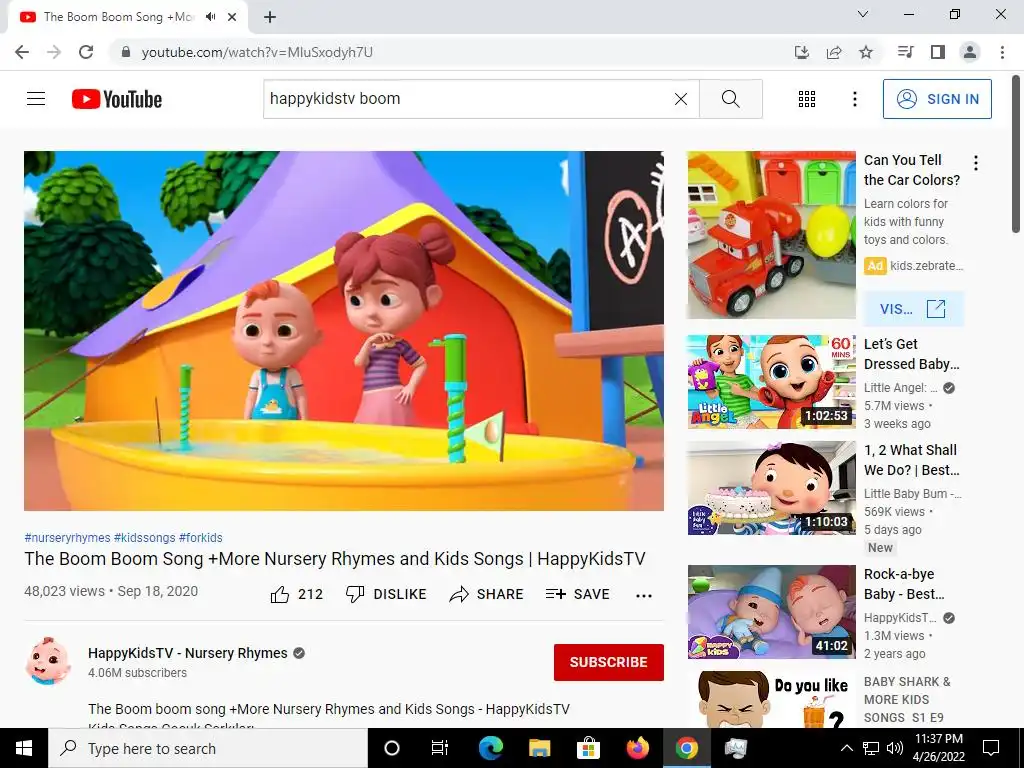This screenshot has width=1024, height=768.
Task: Open more actions ellipsis below video
Action: coord(644,595)
